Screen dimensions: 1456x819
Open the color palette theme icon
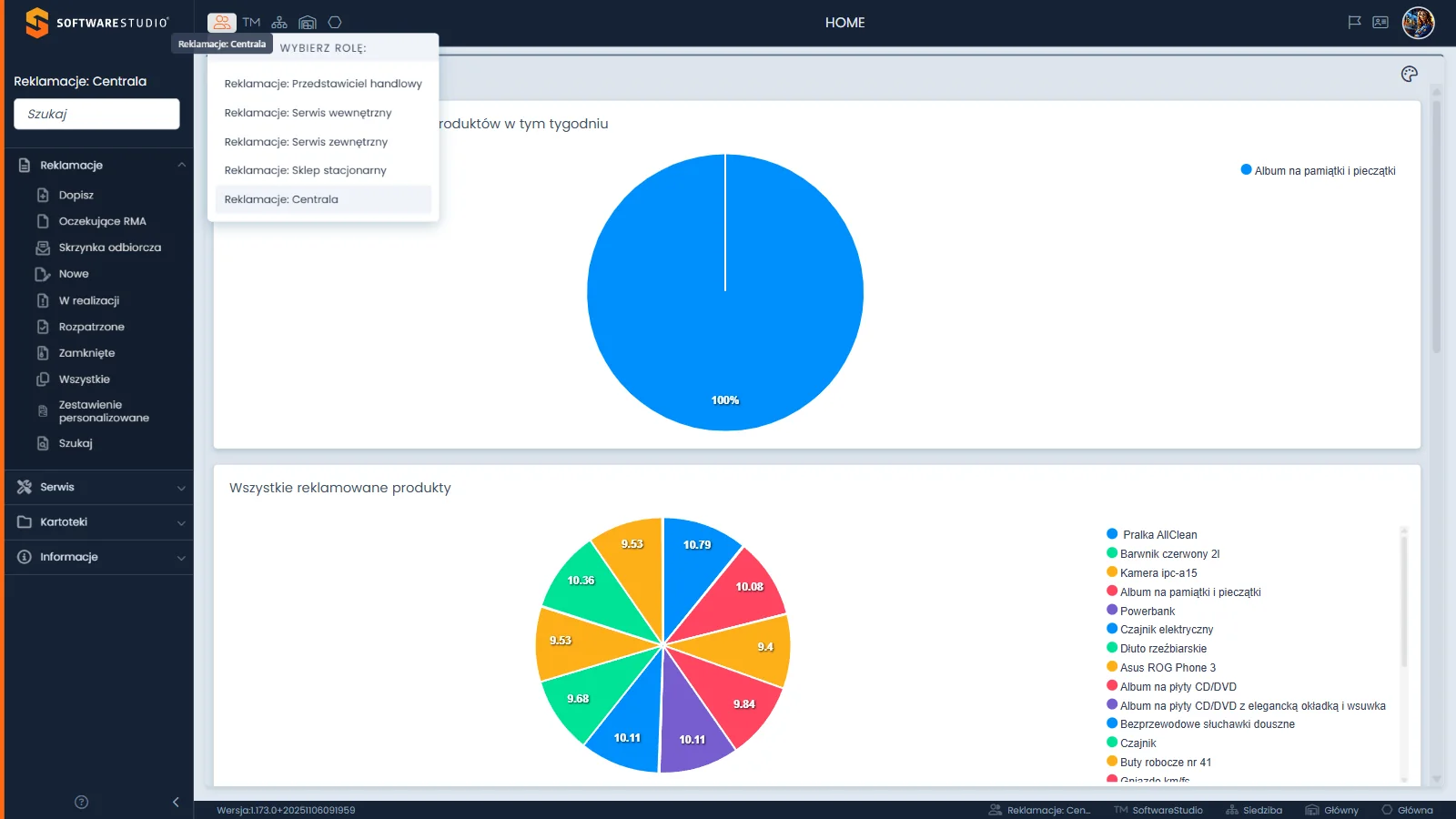pos(1410,74)
